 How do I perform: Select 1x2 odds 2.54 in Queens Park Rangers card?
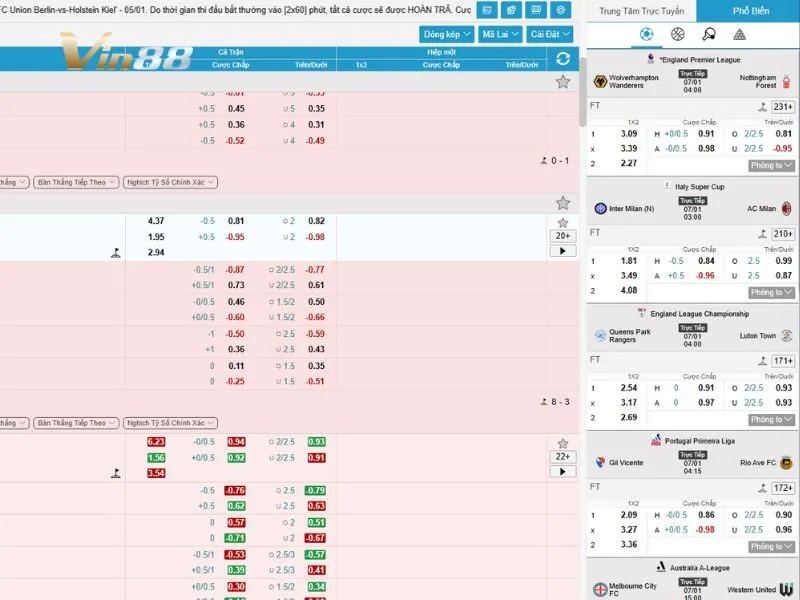(x=629, y=388)
